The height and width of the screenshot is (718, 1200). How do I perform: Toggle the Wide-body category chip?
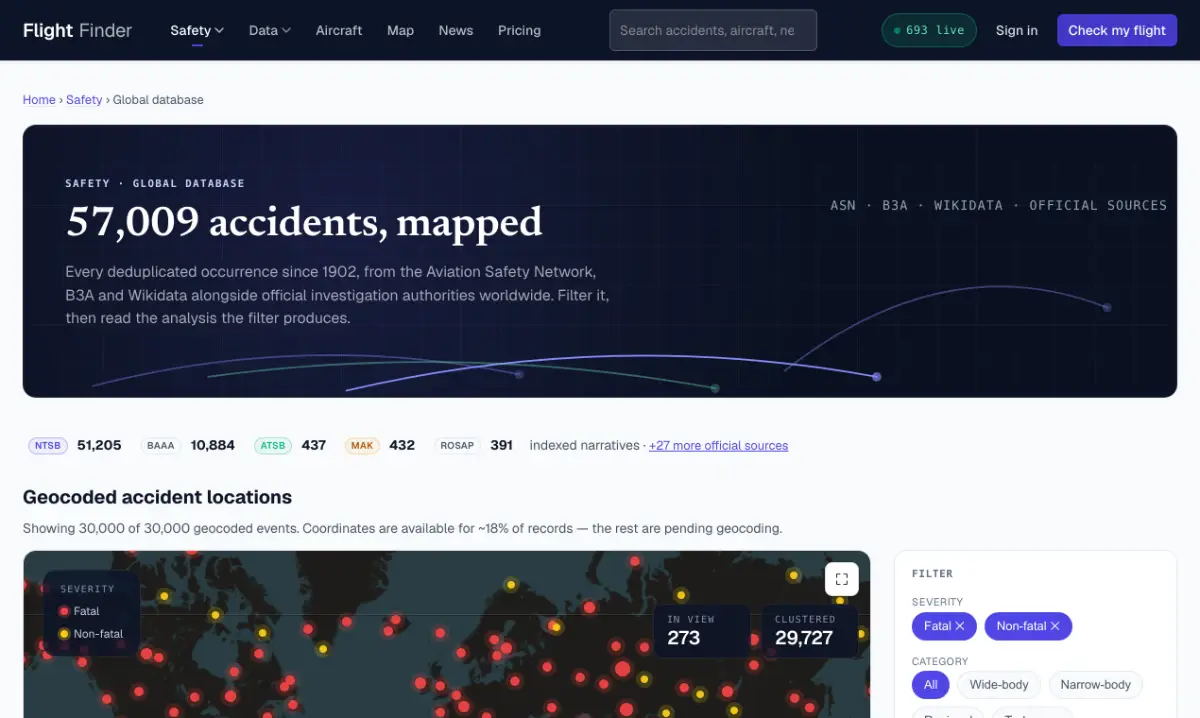tap(999, 685)
